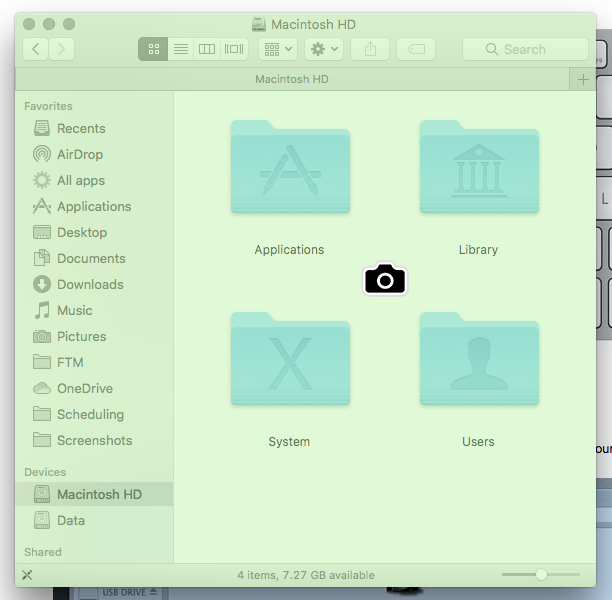Click the Shared section header
Screen dimensions: 612x600
[43, 552]
